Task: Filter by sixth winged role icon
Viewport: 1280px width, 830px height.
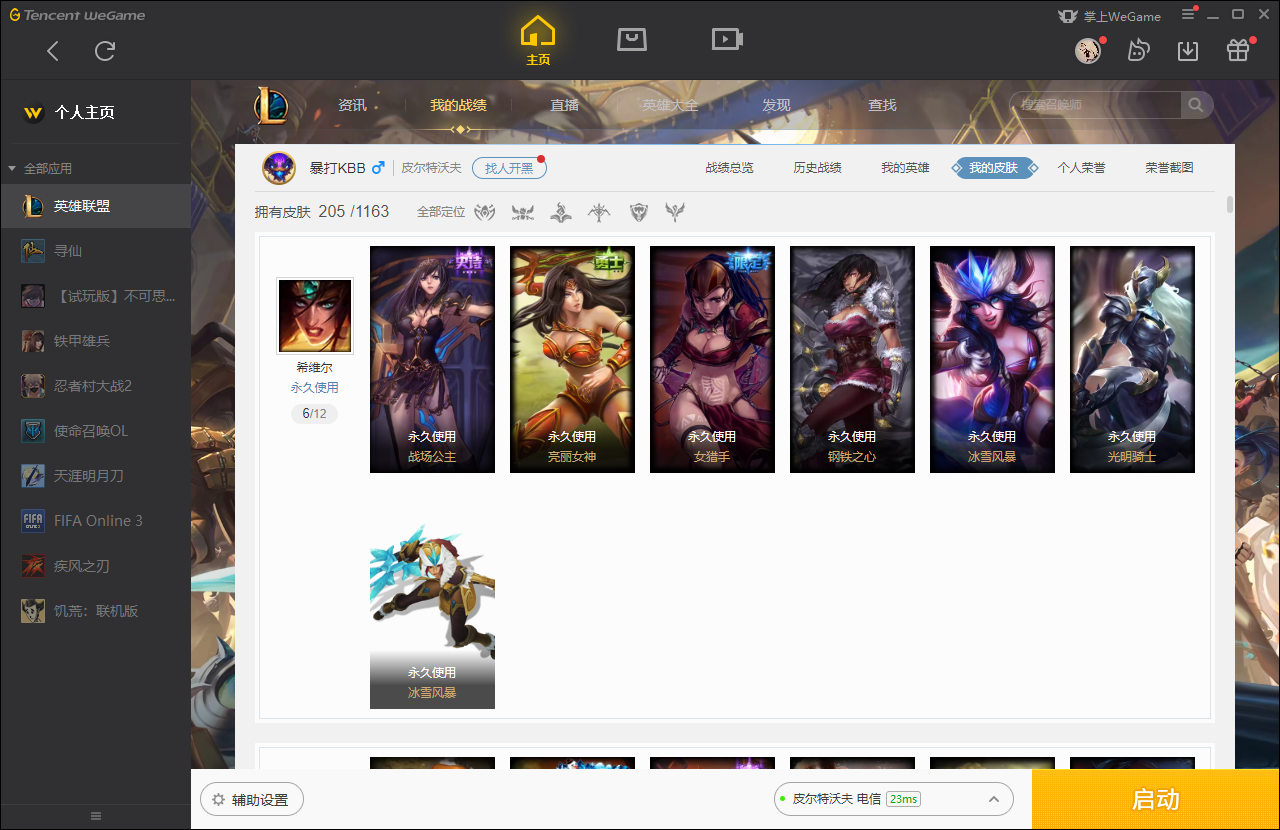Action: (675, 212)
